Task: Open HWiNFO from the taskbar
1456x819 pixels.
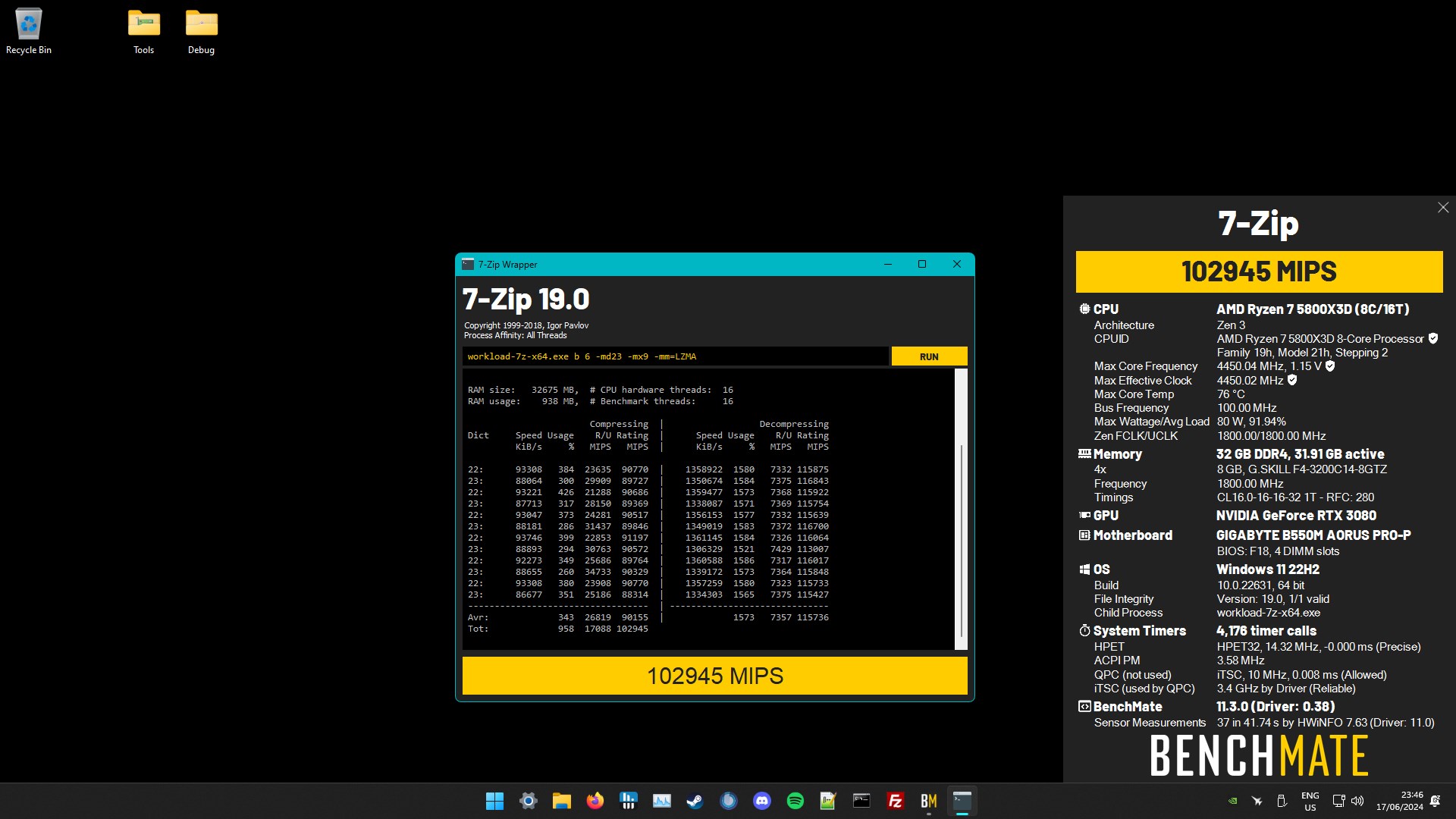Action: (x=628, y=801)
